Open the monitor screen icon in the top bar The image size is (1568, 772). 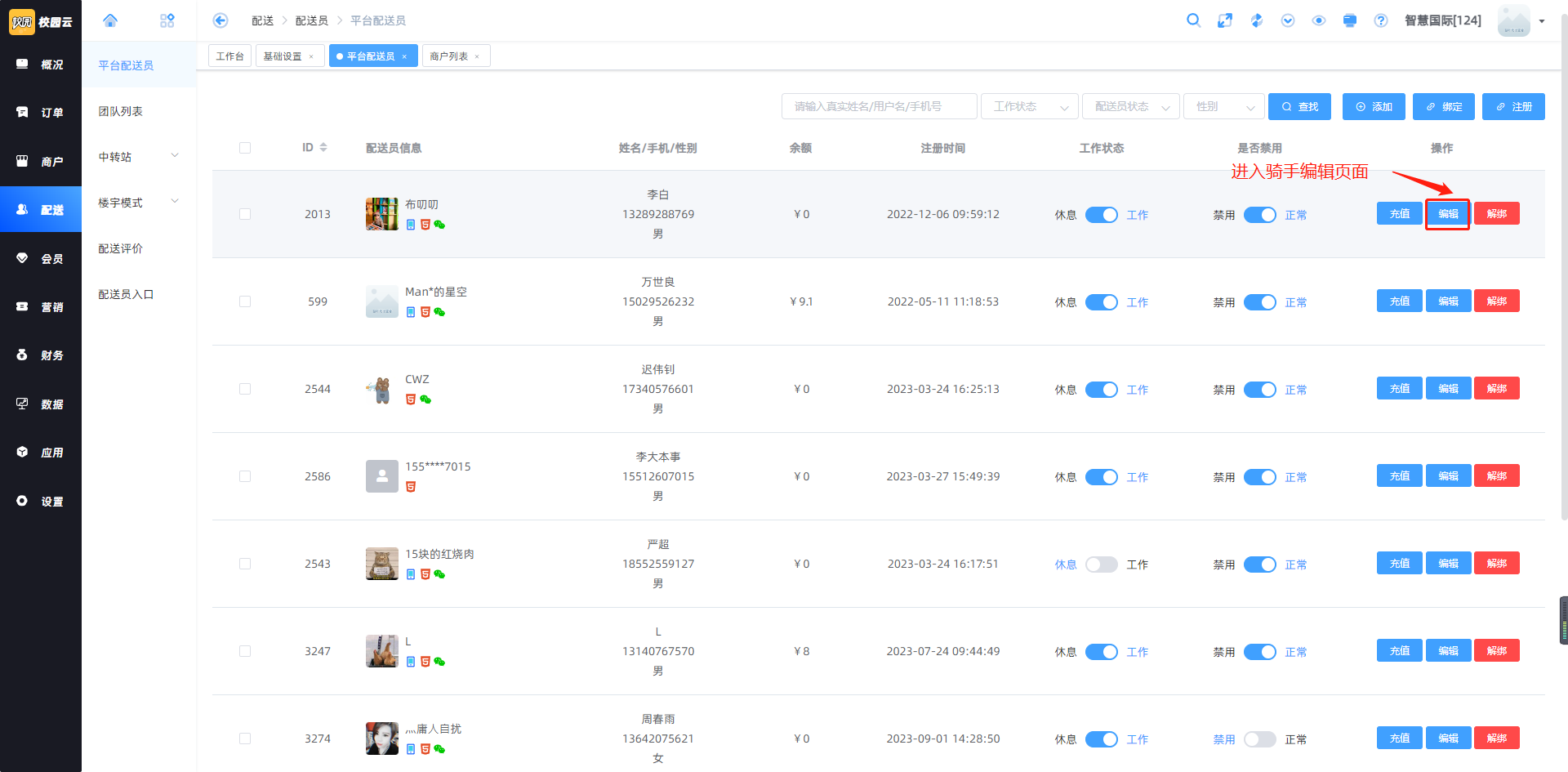click(x=1350, y=20)
